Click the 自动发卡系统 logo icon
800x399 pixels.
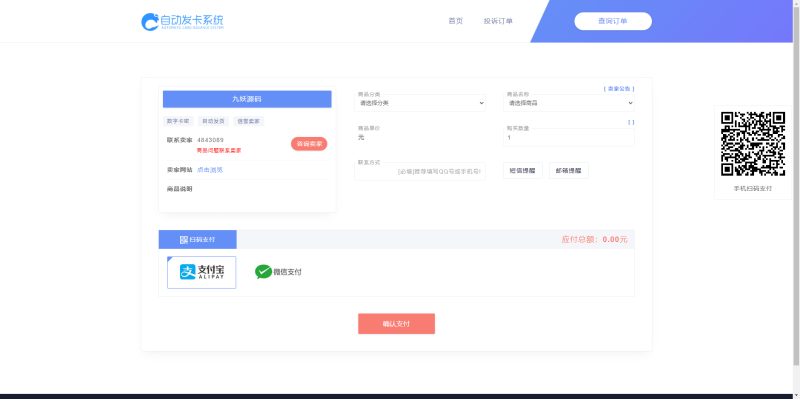pyautogui.click(x=149, y=21)
